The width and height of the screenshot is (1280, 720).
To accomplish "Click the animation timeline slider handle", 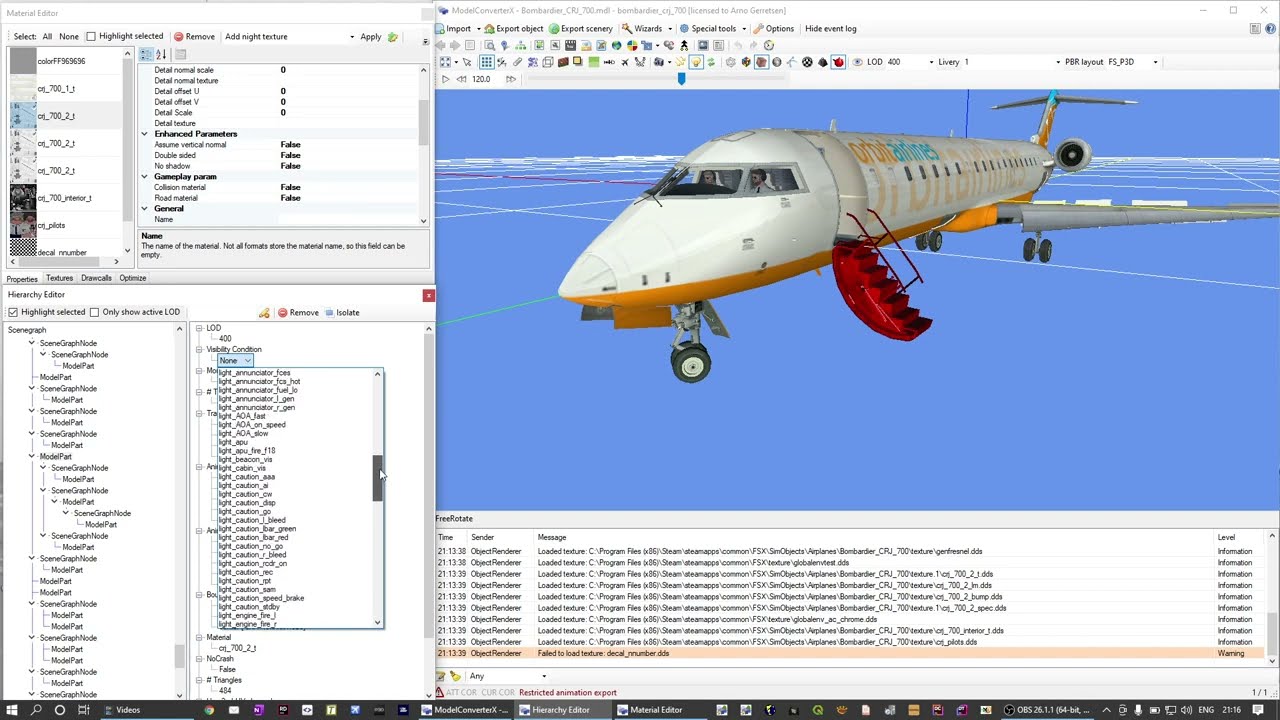I will 682,79.
